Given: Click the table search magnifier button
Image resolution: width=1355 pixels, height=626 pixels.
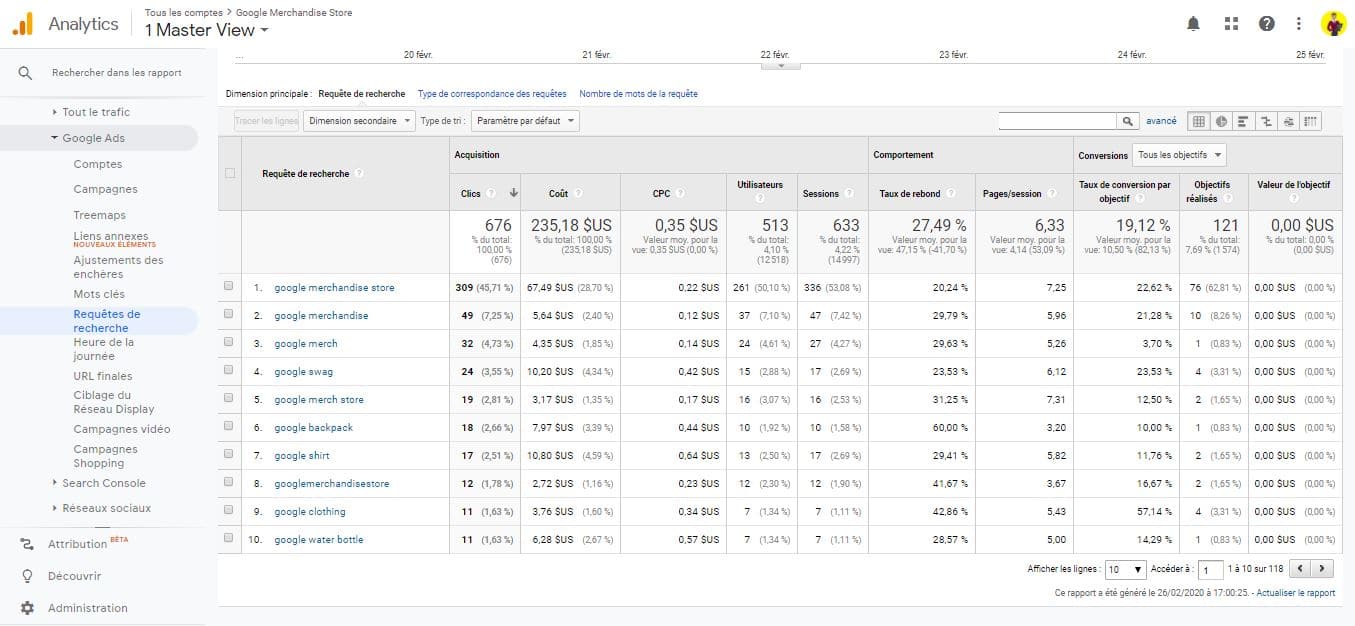Looking at the screenshot, I should [x=1127, y=121].
